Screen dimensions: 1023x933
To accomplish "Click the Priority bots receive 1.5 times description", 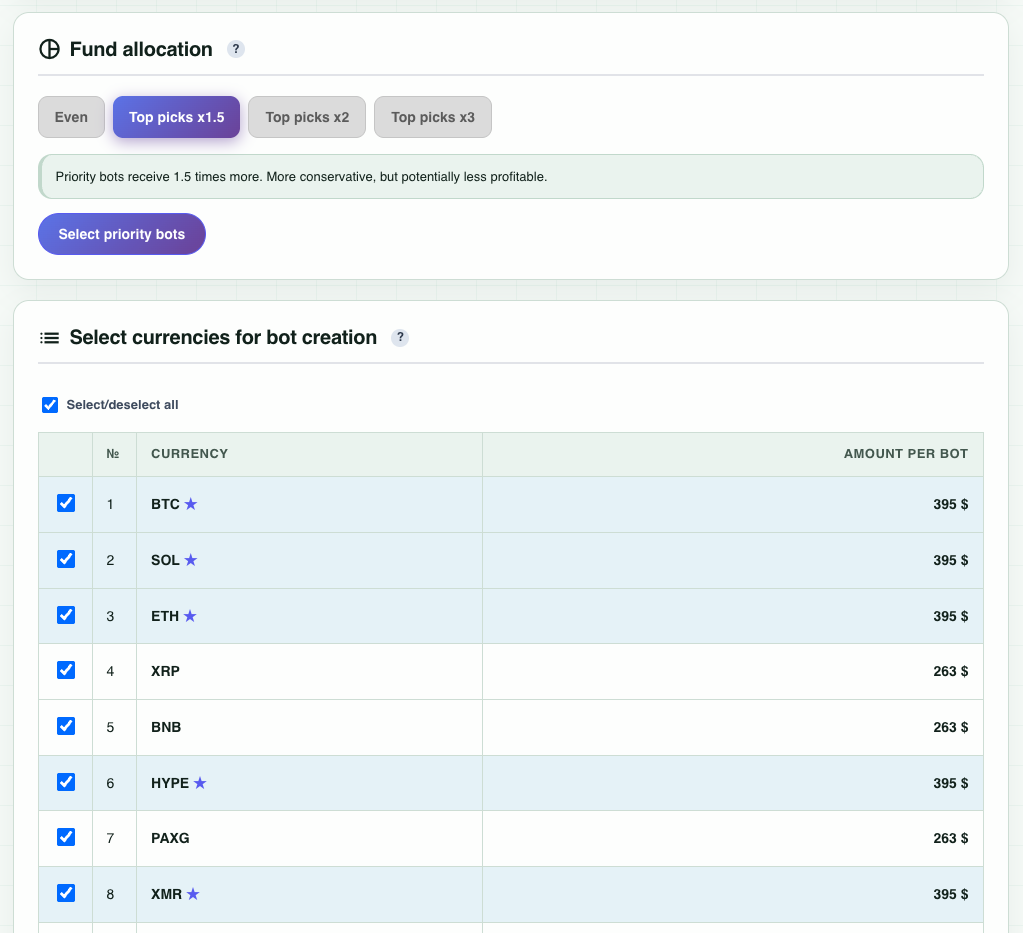I will (301, 176).
